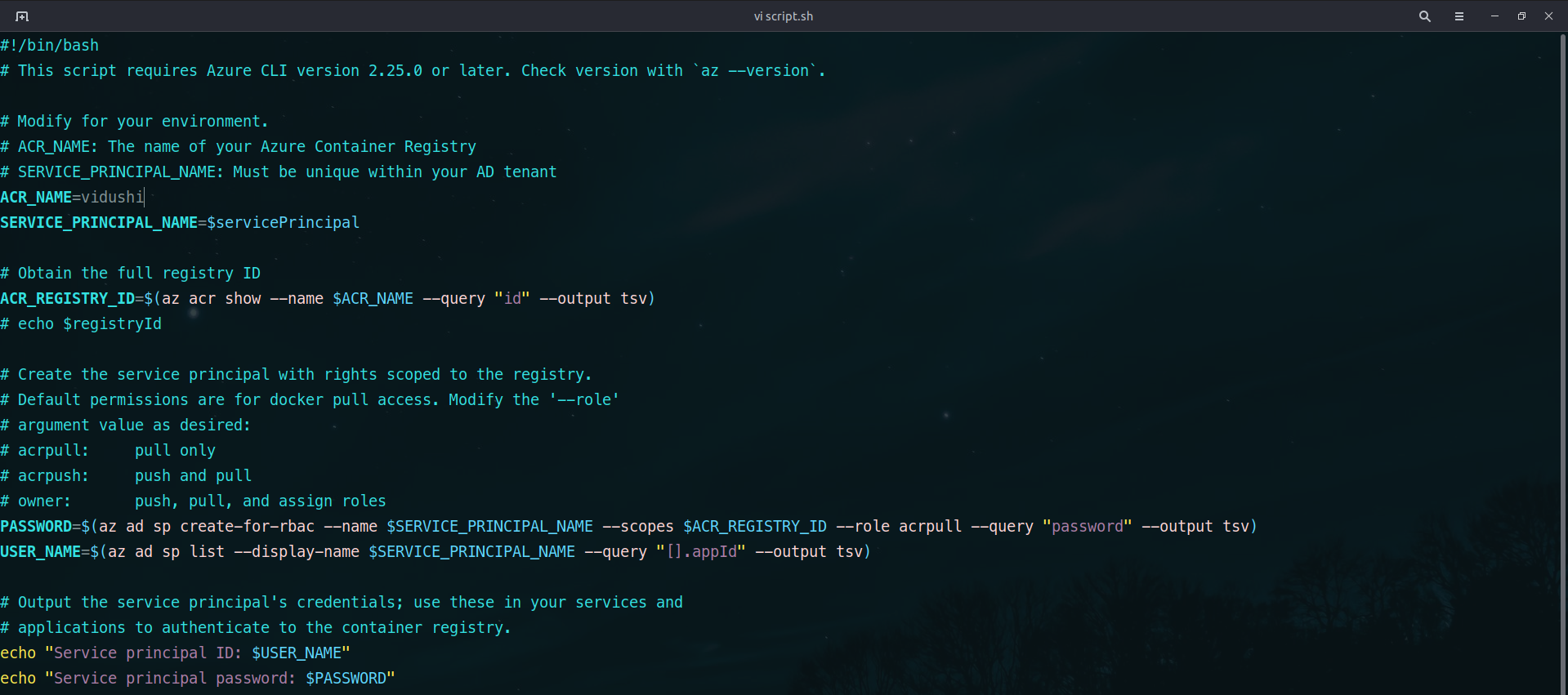1568x695 pixels.
Task: Click the 'acrpull' role argument value
Action: tap(930, 527)
